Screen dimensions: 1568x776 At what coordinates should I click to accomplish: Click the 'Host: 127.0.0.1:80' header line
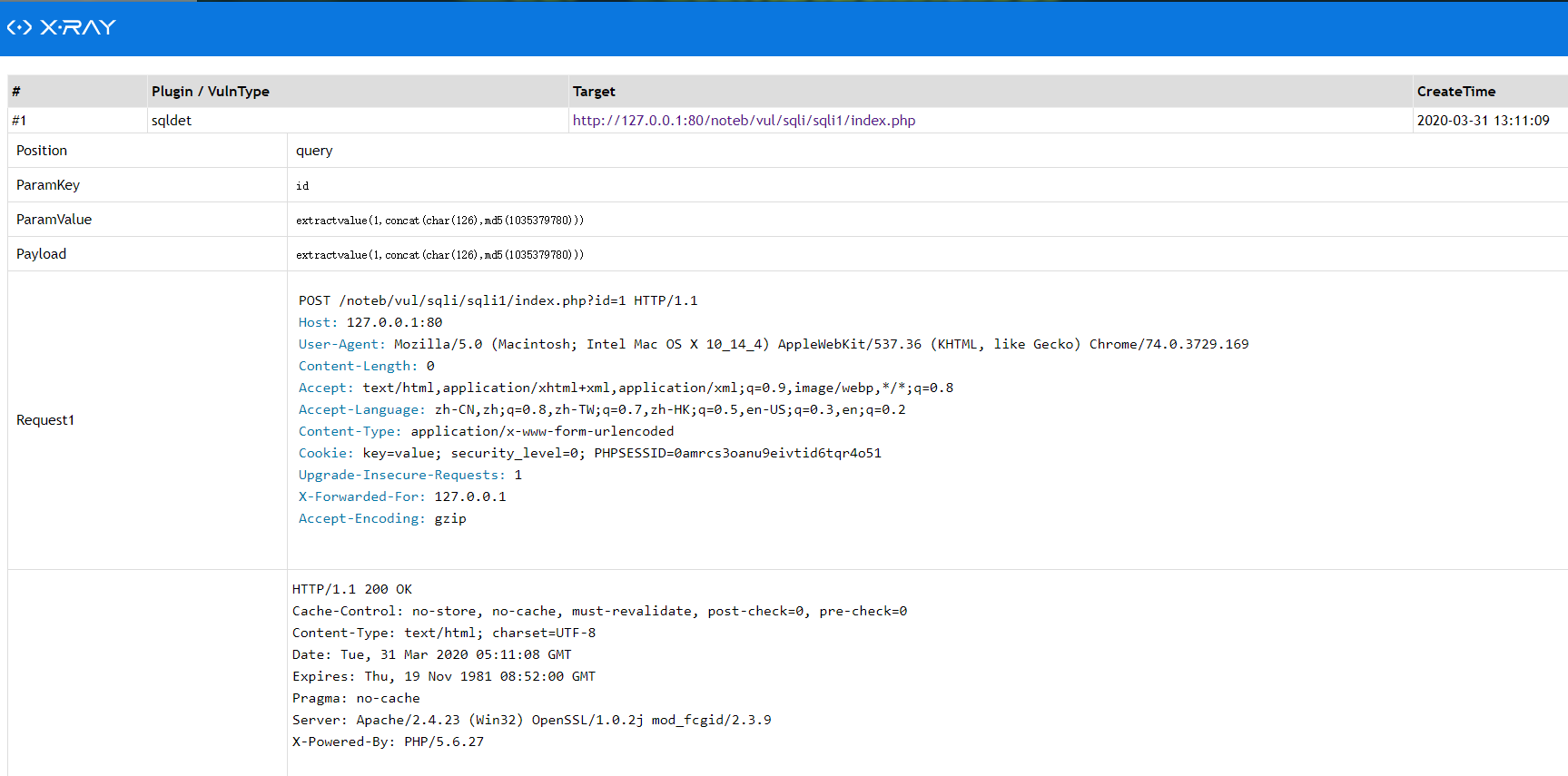click(x=370, y=322)
